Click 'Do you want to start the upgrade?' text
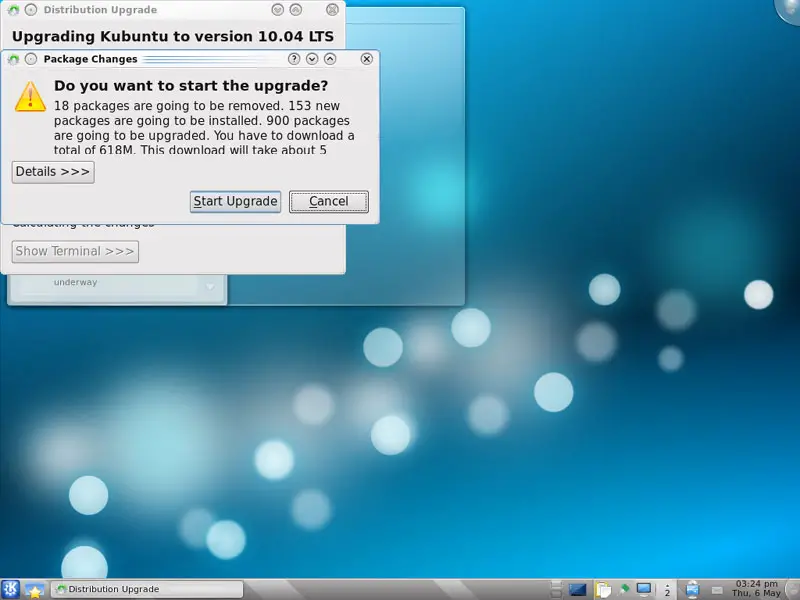Image resolution: width=800 pixels, height=600 pixels. (191, 86)
